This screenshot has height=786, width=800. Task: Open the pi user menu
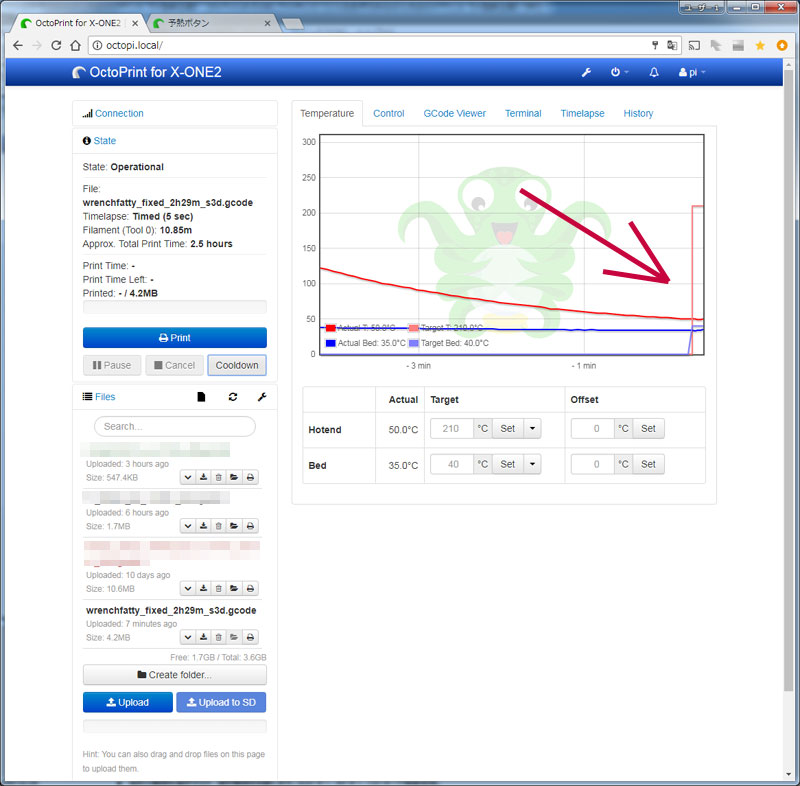click(692, 72)
